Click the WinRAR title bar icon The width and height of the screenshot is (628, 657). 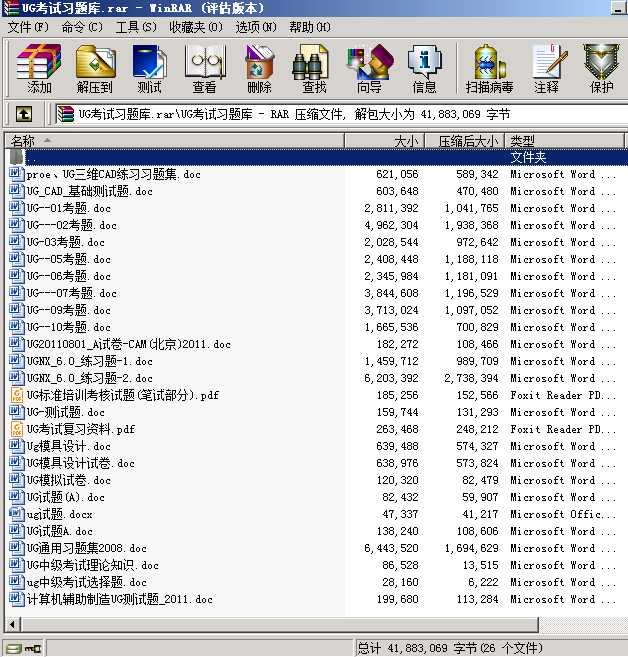[11, 8]
